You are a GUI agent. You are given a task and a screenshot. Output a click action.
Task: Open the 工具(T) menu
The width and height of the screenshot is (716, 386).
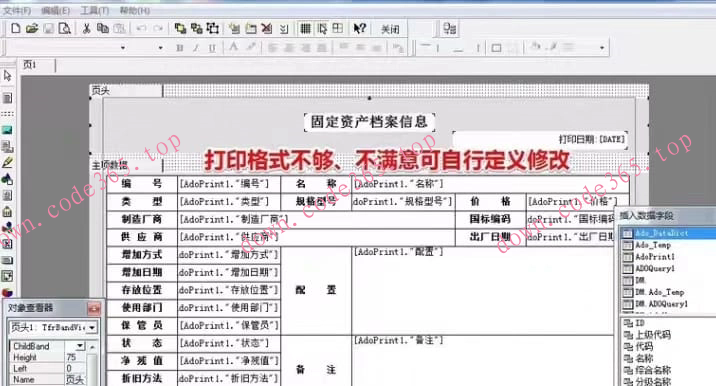click(x=95, y=10)
